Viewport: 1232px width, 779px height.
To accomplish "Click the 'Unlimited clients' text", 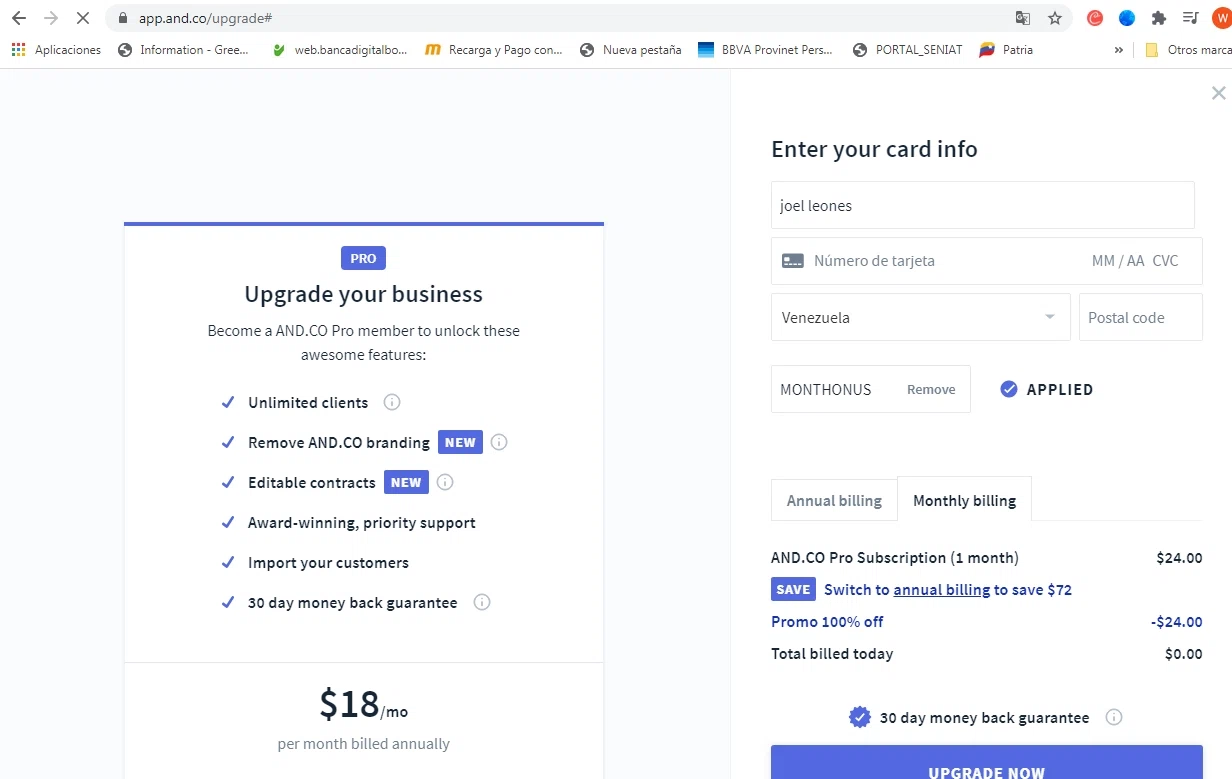I will [x=308, y=403].
